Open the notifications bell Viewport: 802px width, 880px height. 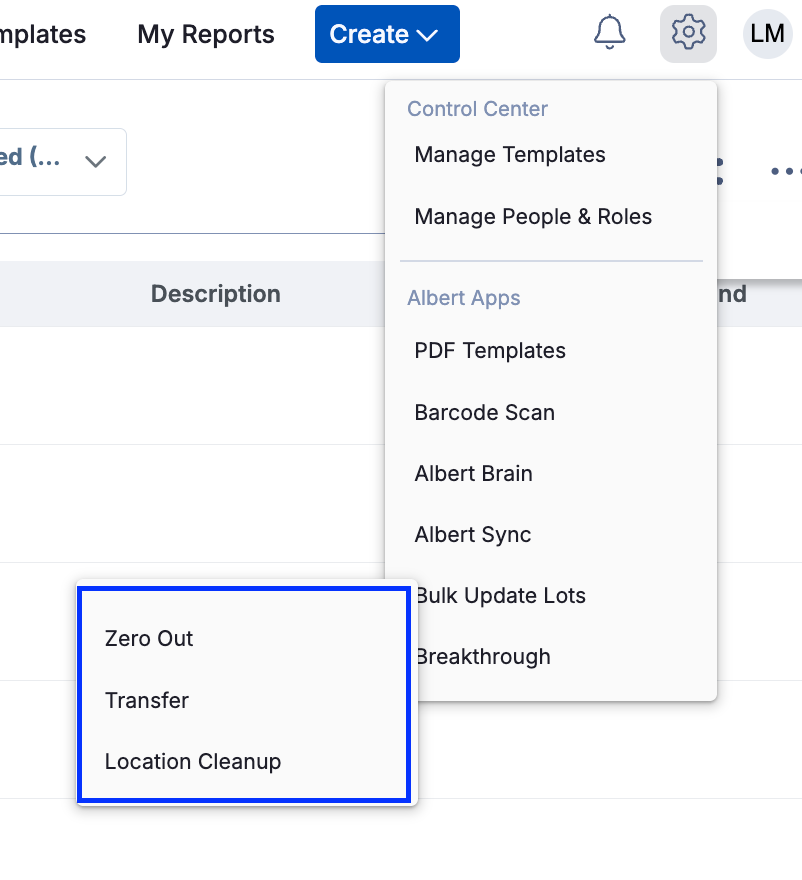point(609,34)
